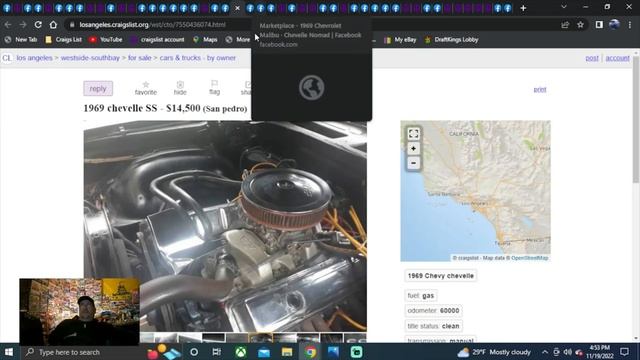Open Mail app on taskbar
Viewport: 640px width, 360px height.
[264, 352]
